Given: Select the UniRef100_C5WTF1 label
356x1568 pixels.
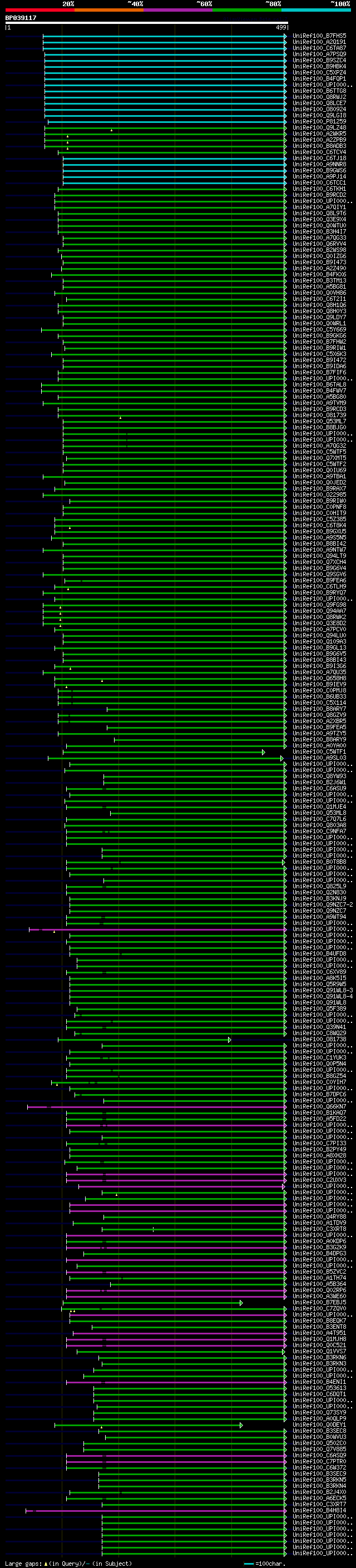Looking at the screenshot, I should pyautogui.click(x=319, y=752).
